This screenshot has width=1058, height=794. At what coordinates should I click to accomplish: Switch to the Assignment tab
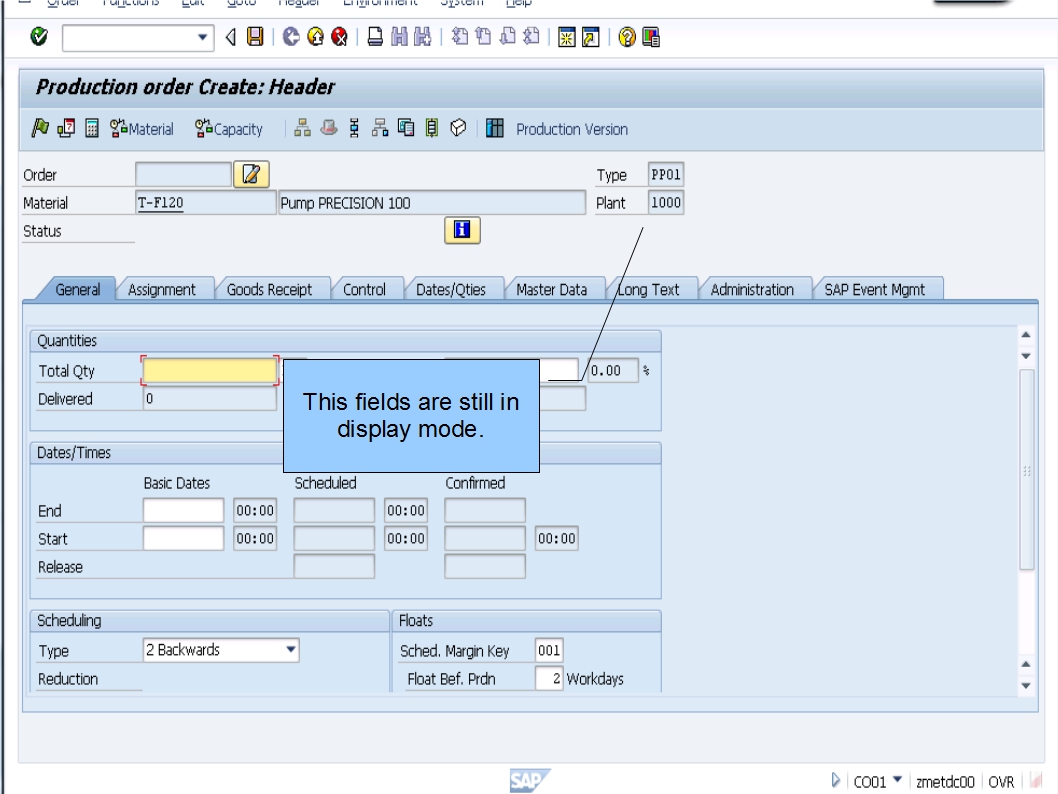pyautogui.click(x=161, y=289)
